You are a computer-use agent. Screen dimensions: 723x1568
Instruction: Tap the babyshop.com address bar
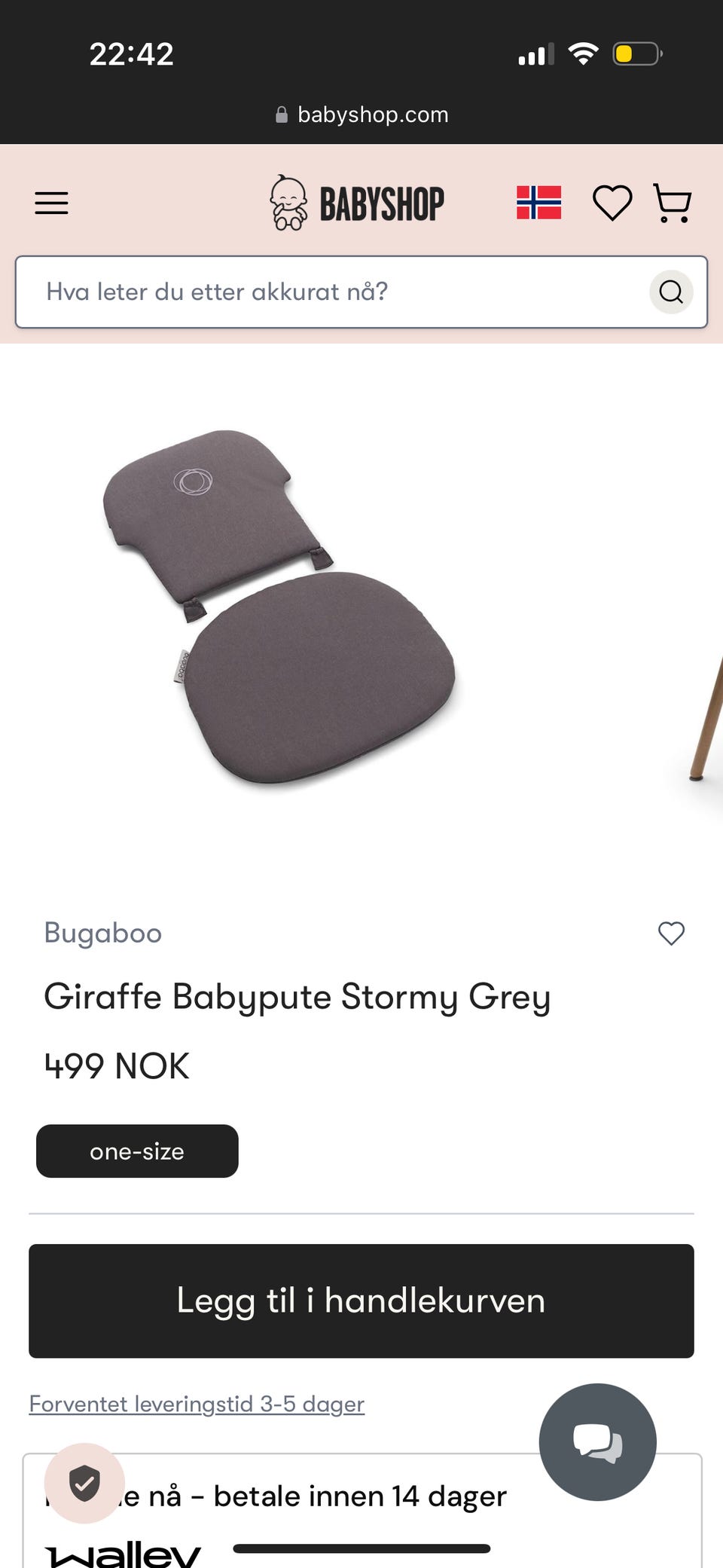361,115
